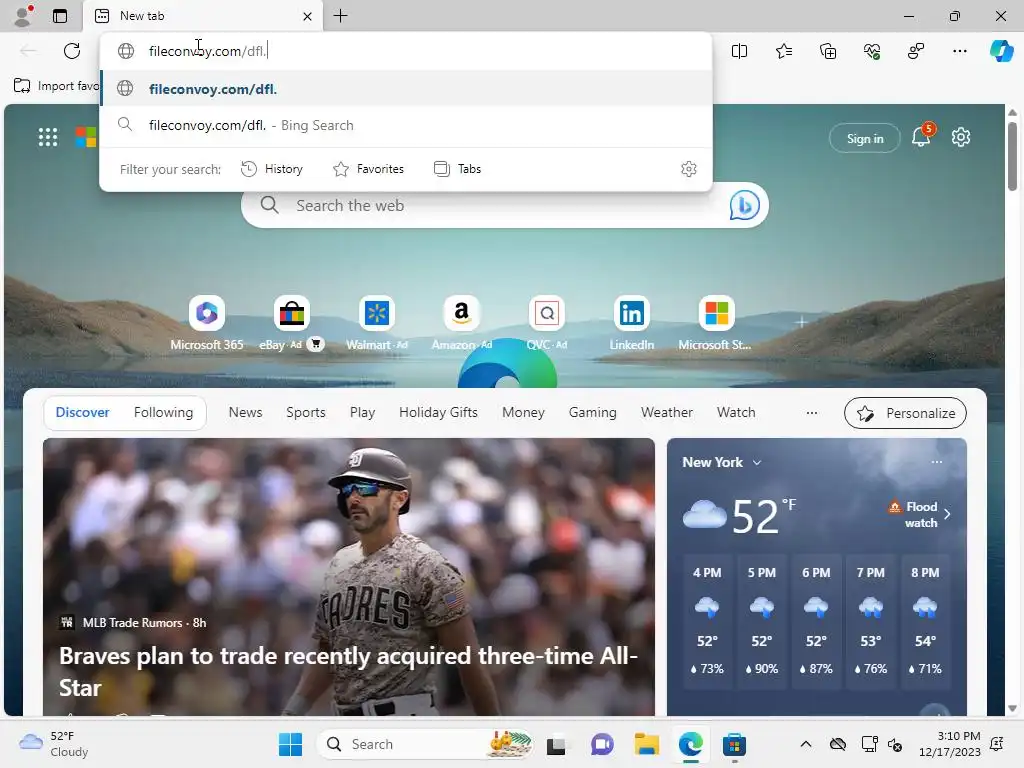
Task: Open Chat app from taskbar
Action: (x=601, y=744)
